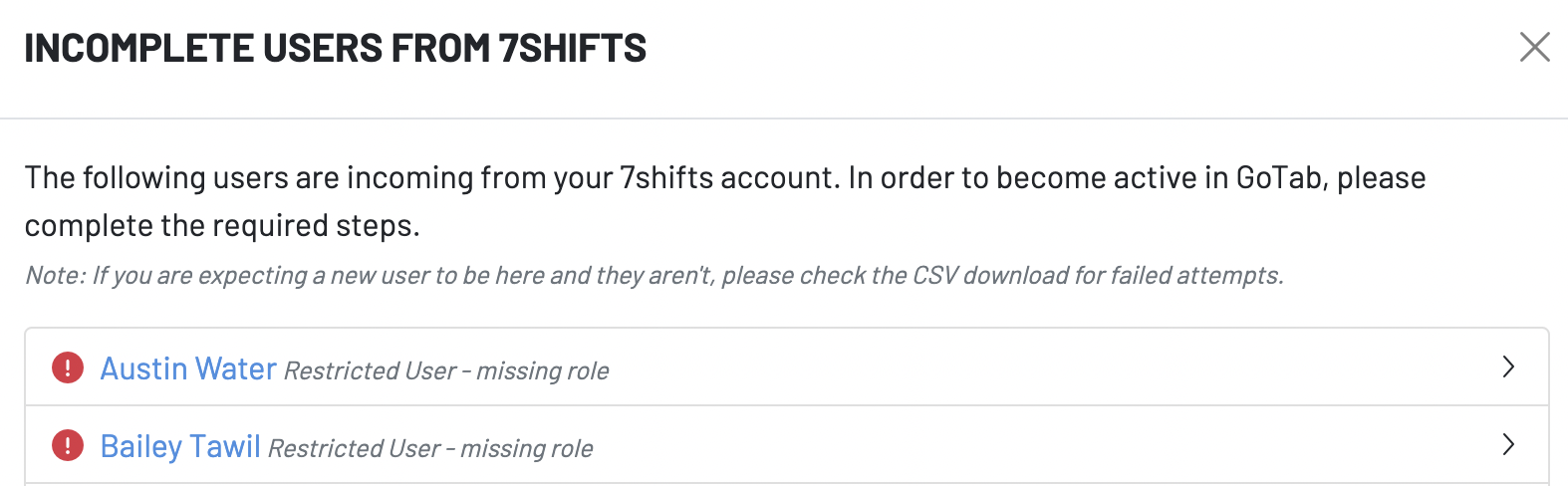Click Bailey Tawil's "Restricted User - missing role" status
The image size is (1568, 486).
tap(430, 448)
